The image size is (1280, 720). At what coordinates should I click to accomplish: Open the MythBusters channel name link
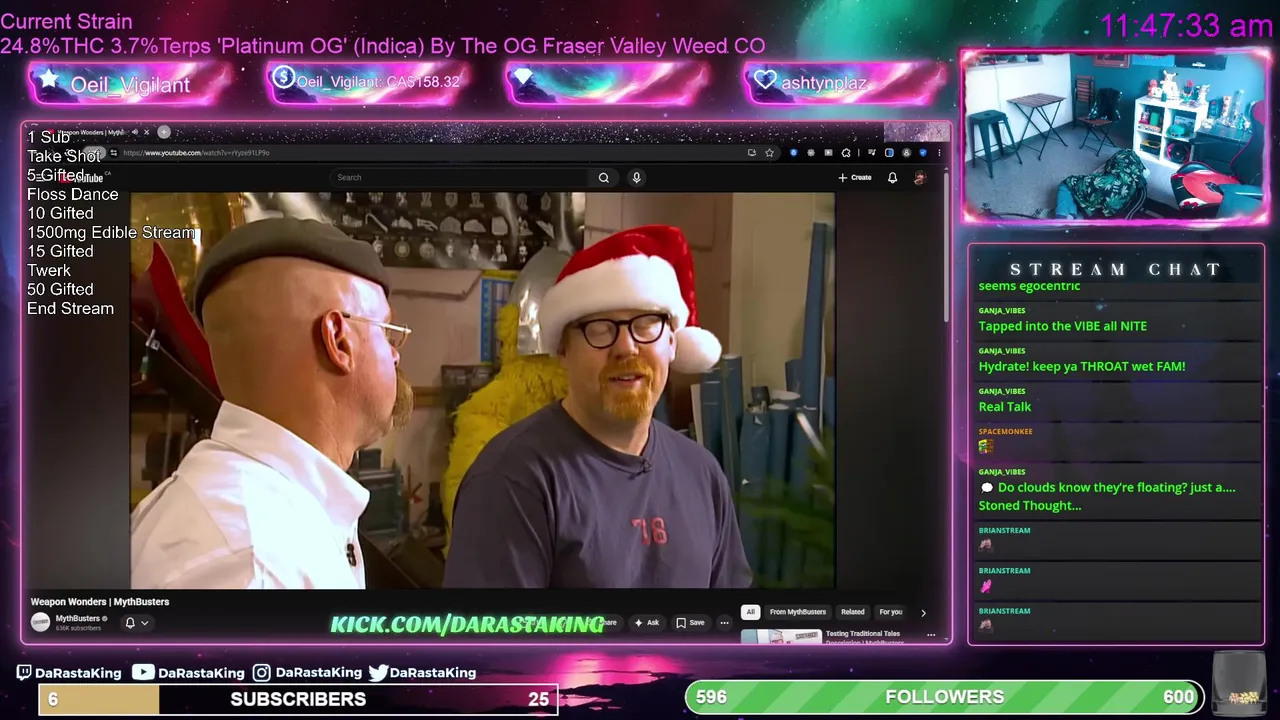pyautogui.click(x=77, y=618)
